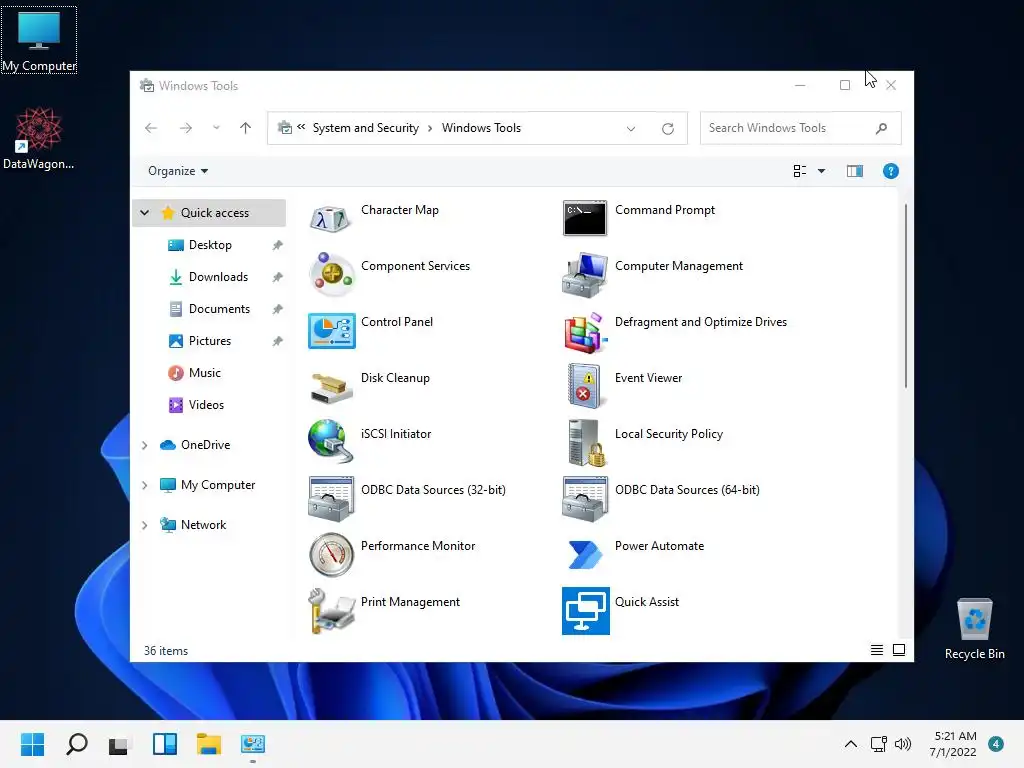
Task: Select the DataWagon desktop shortcut
Action: [x=39, y=138]
